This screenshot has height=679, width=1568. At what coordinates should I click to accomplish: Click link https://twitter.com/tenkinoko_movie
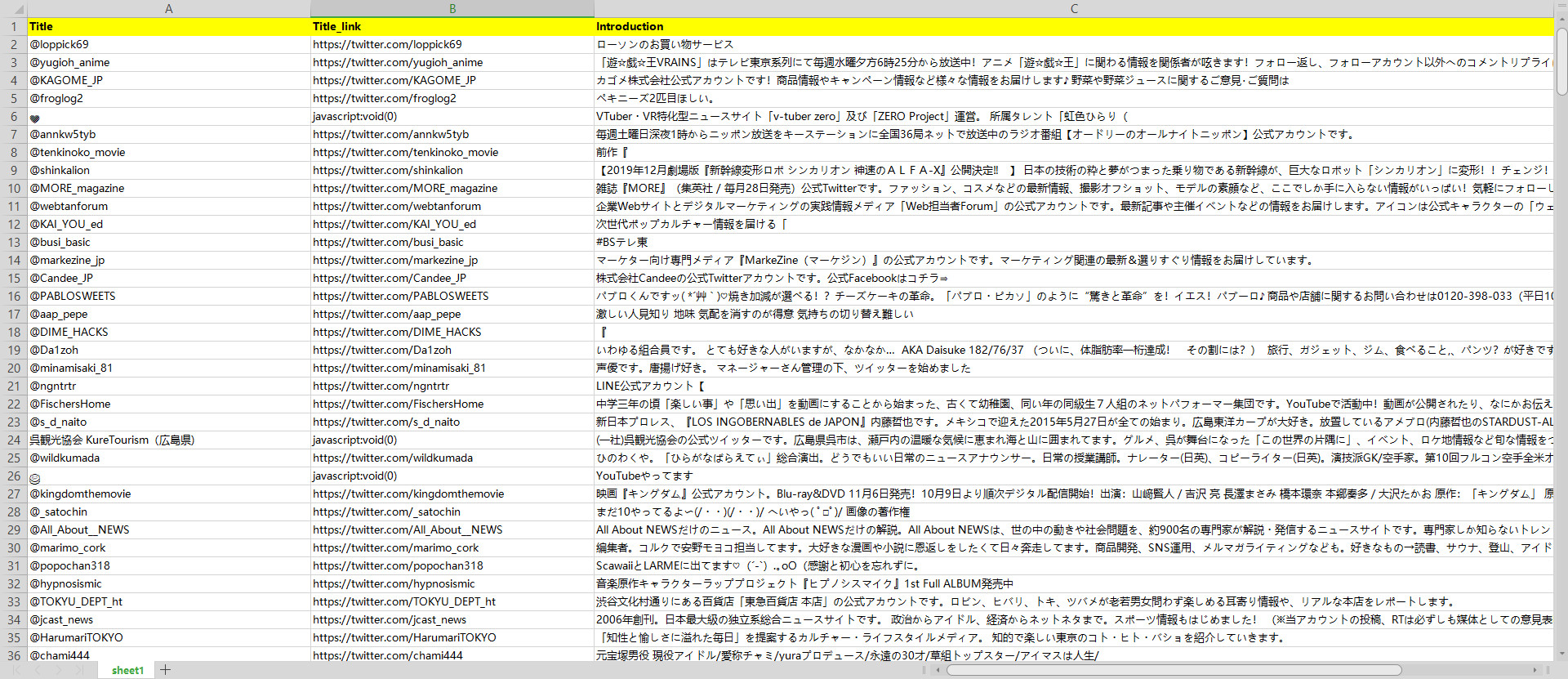[x=405, y=152]
